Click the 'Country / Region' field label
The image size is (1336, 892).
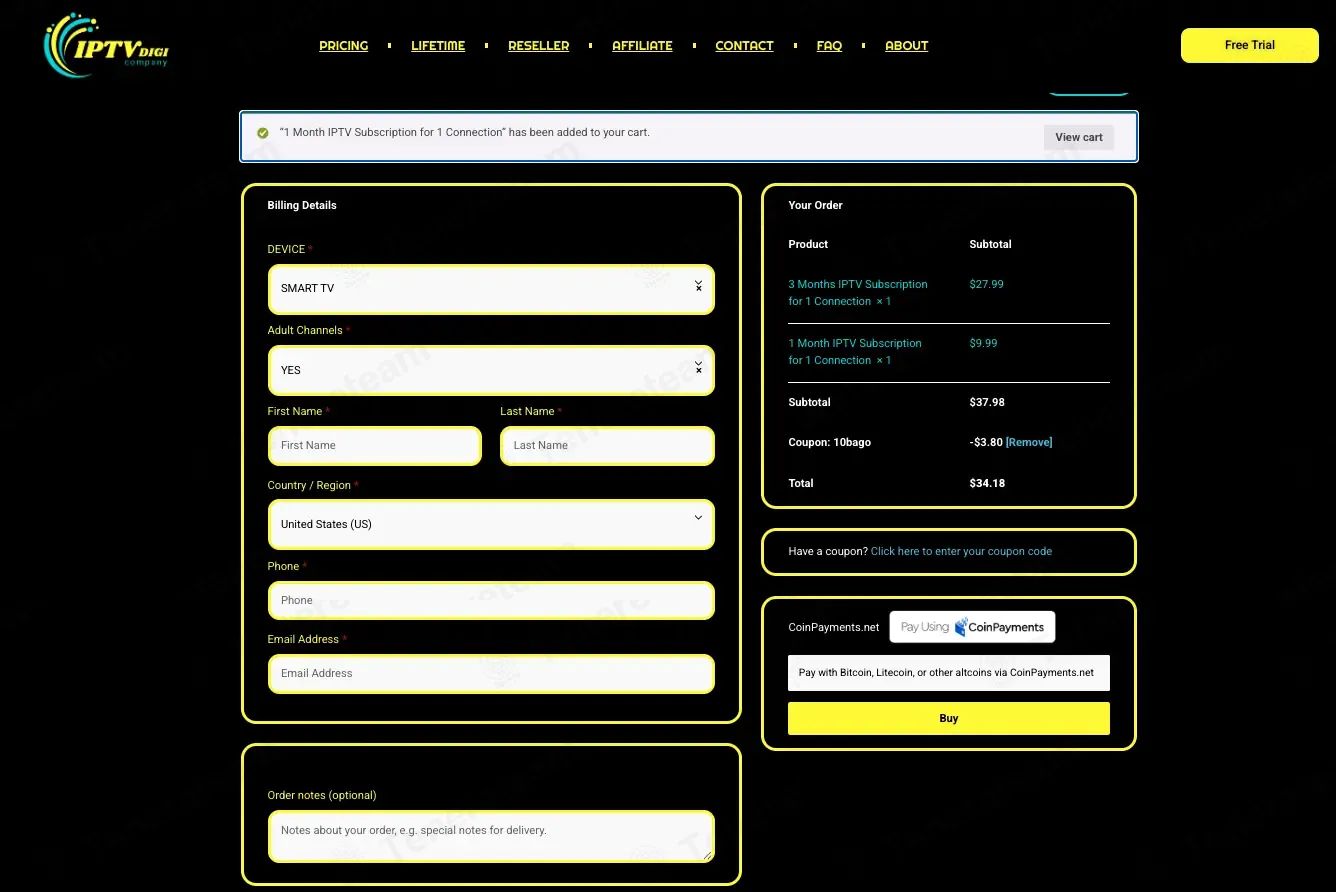tap(309, 485)
